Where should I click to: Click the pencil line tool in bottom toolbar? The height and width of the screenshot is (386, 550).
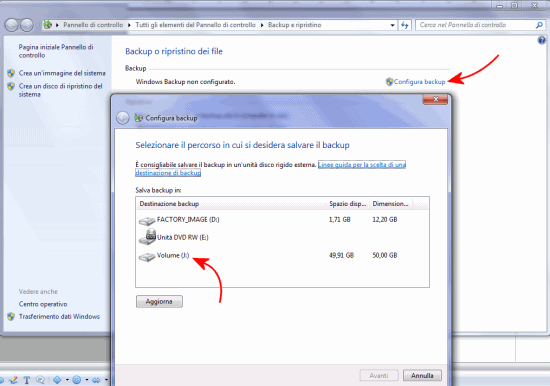click(x=13, y=380)
